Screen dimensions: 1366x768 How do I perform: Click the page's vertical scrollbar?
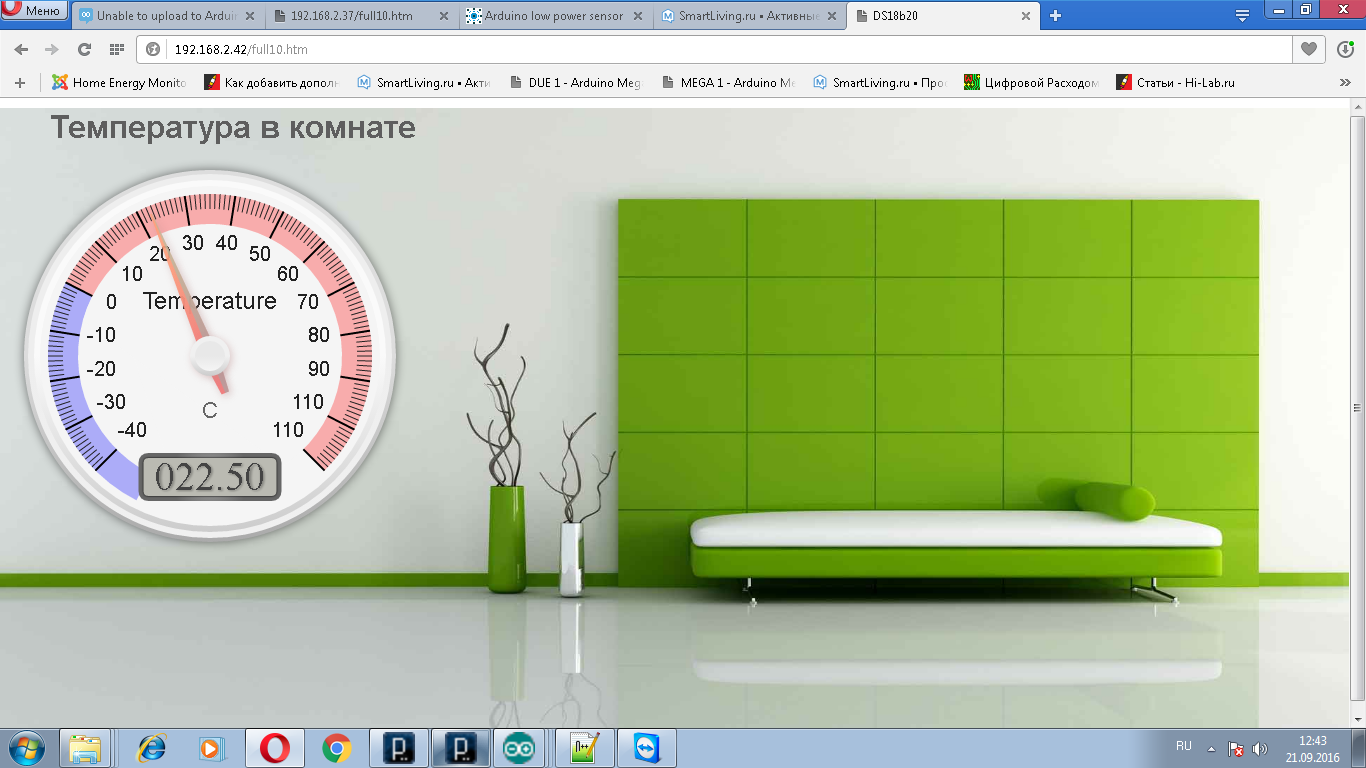click(x=1357, y=408)
